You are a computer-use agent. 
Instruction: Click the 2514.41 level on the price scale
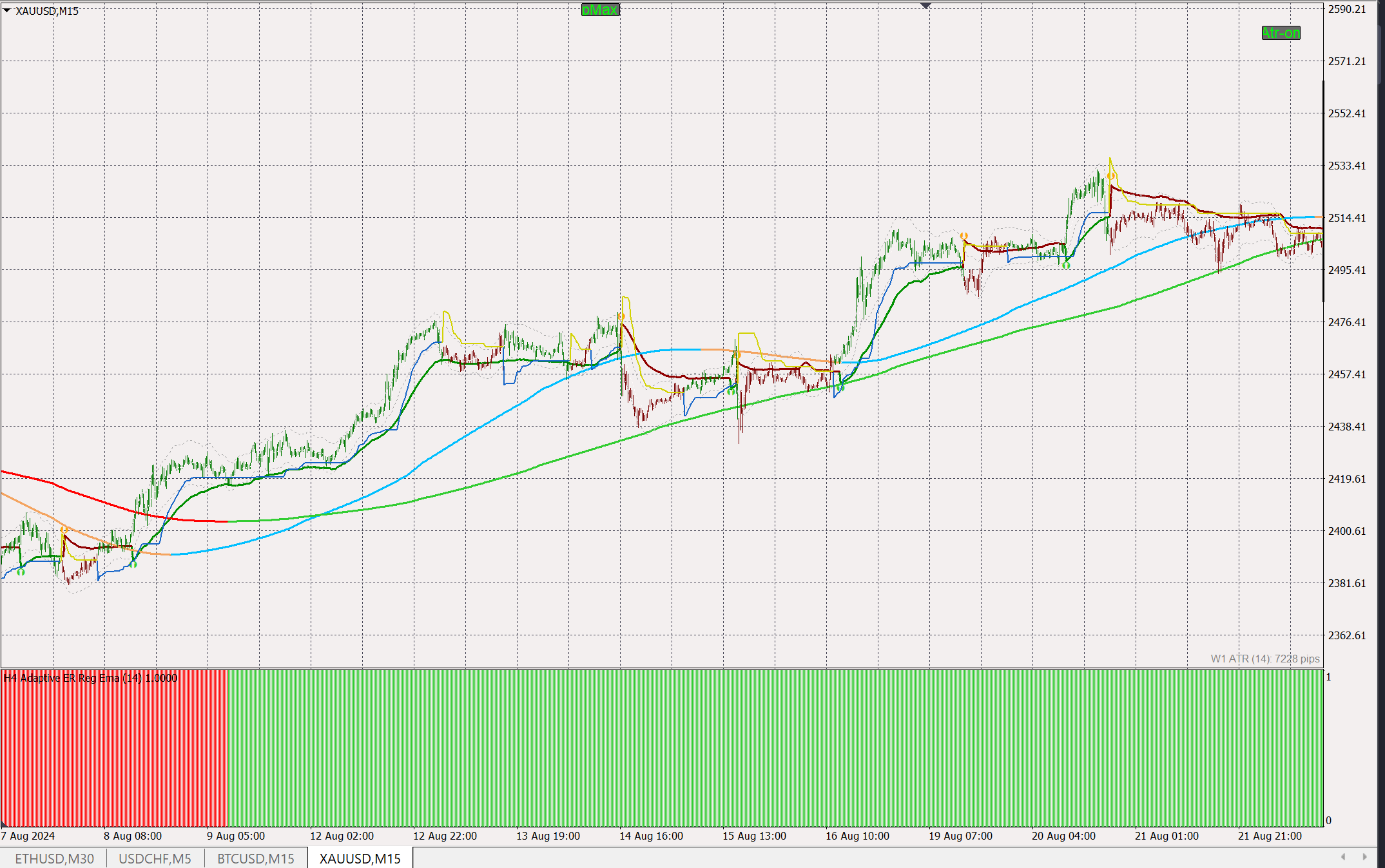point(1346,218)
